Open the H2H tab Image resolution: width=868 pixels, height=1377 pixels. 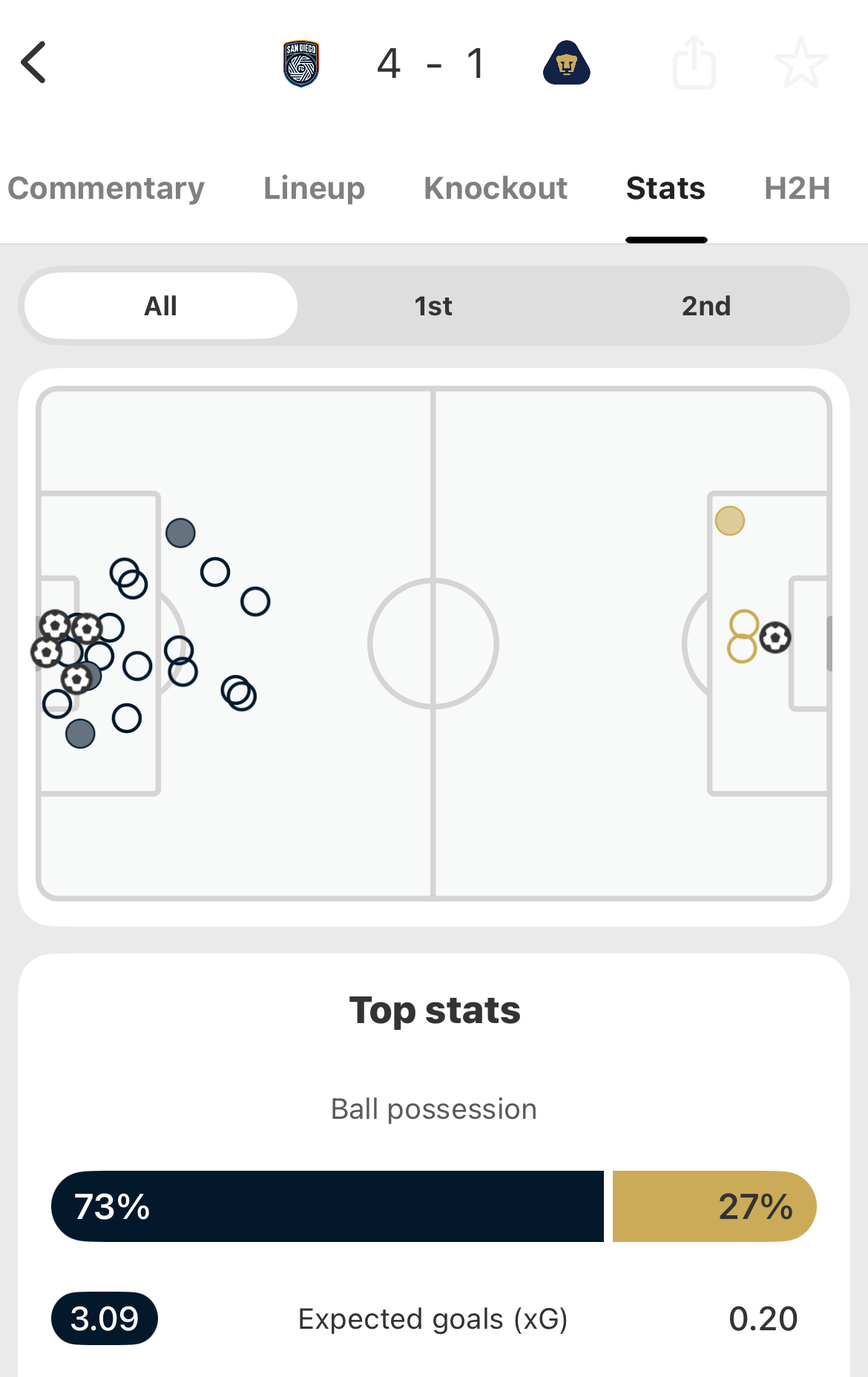[797, 188]
